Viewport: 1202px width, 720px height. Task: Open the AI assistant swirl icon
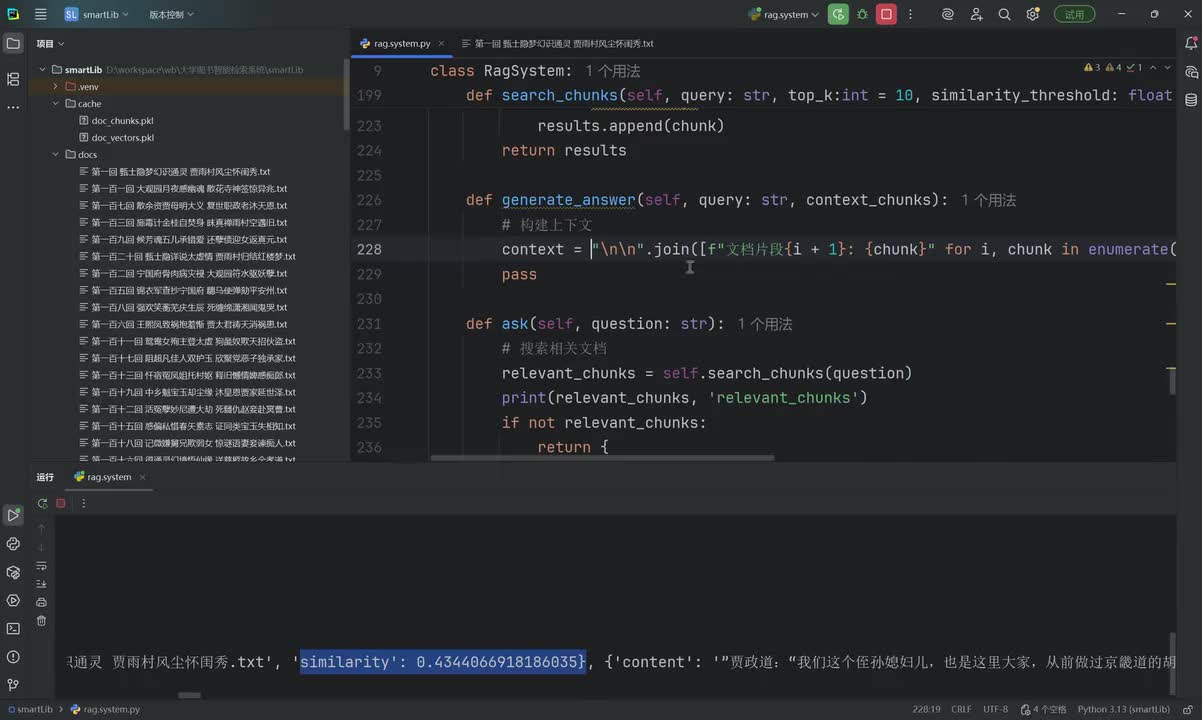click(948, 14)
